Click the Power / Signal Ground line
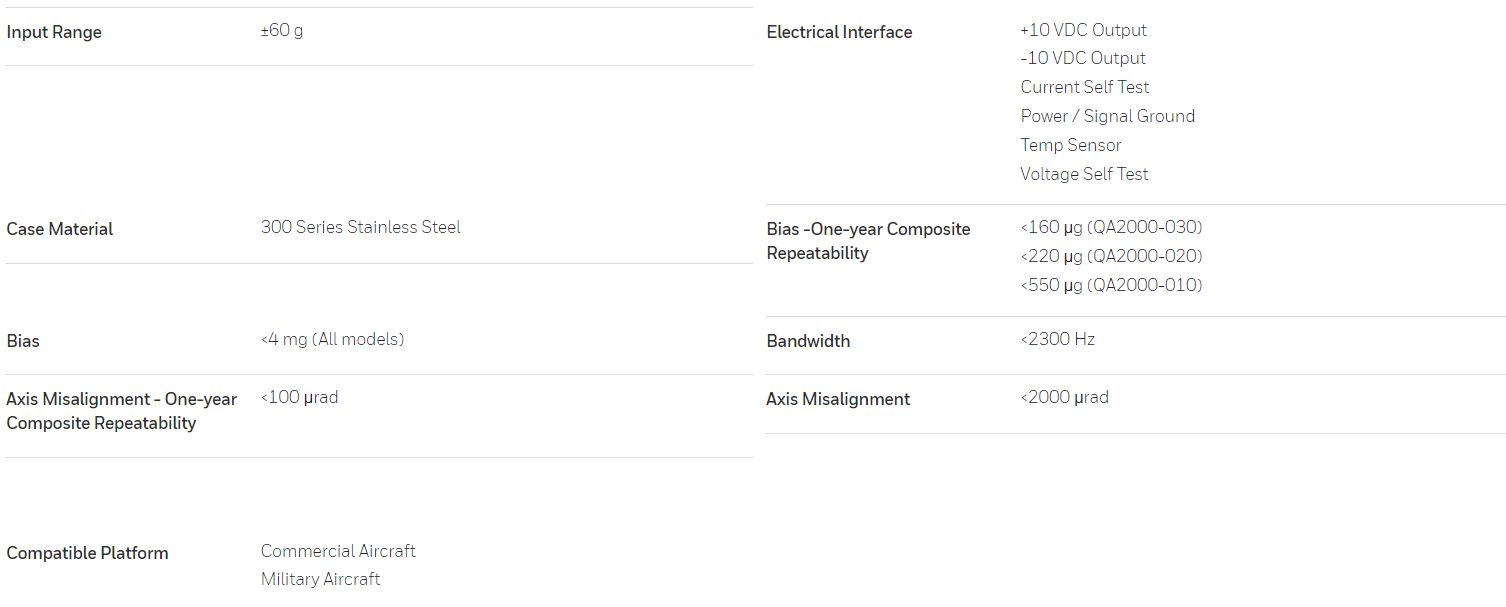Image resolution: width=1506 pixels, height=607 pixels. tap(1108, 116)
